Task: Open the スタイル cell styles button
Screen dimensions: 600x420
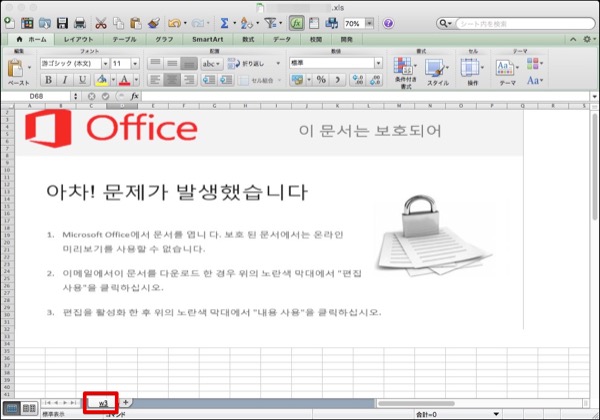Action: tap(437, 72)
